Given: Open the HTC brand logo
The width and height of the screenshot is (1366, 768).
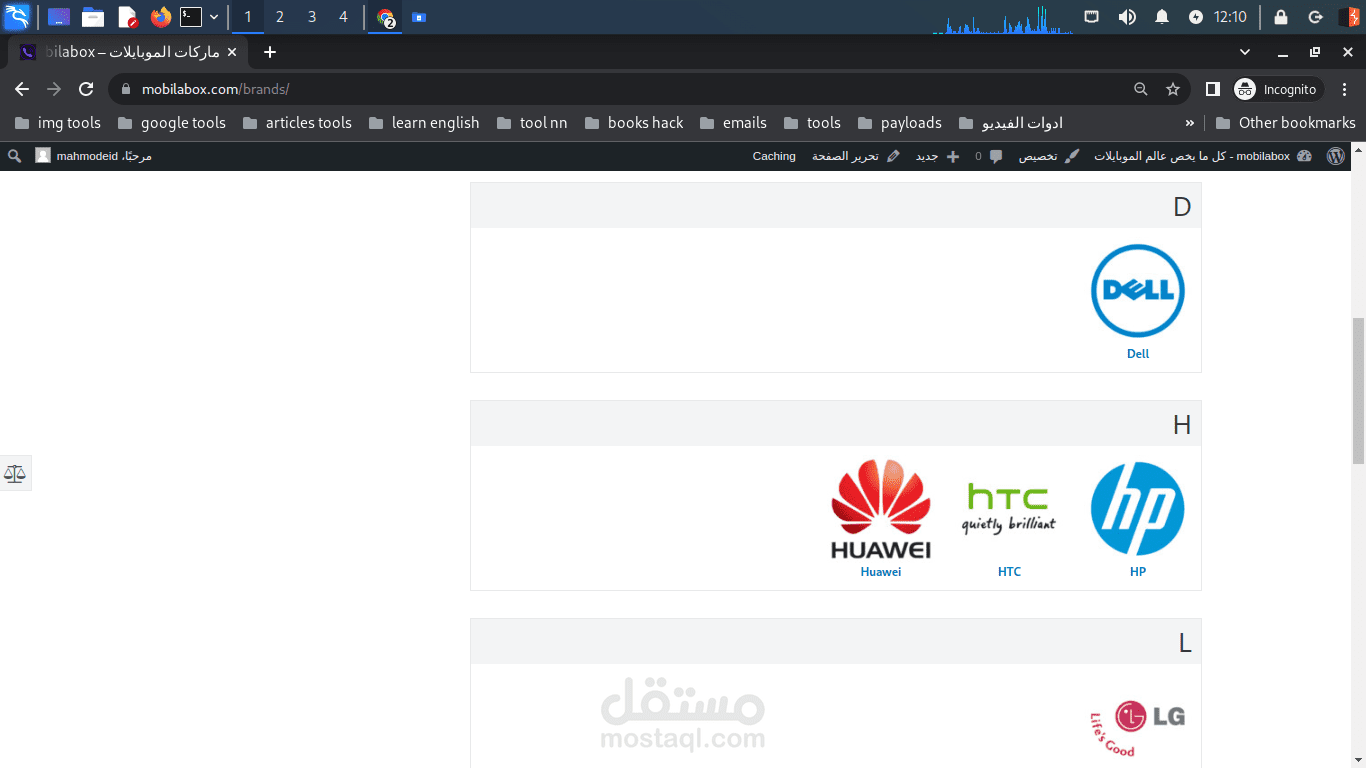Looking at the screenshot, I should (1009, 509).
